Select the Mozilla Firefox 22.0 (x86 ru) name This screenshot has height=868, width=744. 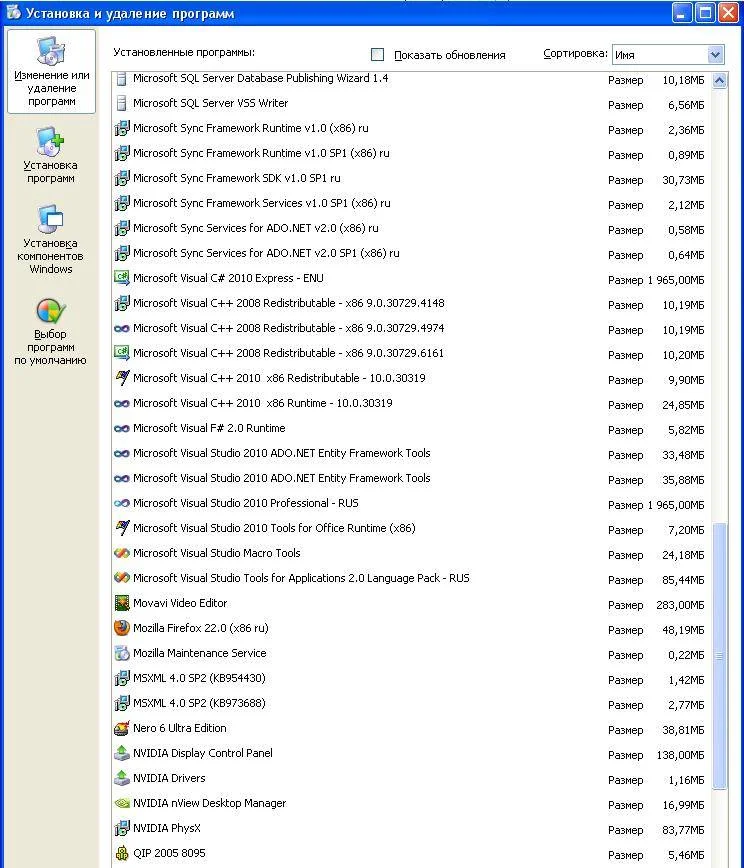[x=200, y=628]
